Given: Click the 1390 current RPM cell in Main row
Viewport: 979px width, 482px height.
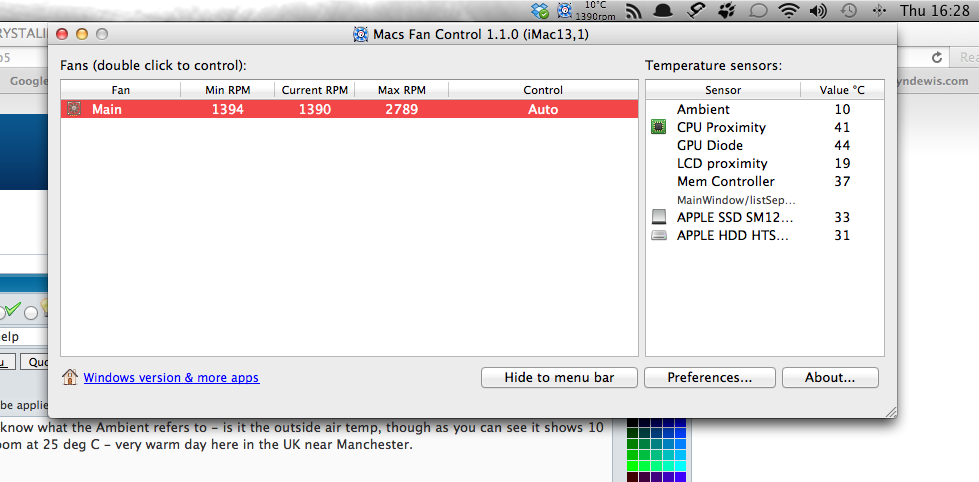Looking at the screenshot, I should click(315, 109).
